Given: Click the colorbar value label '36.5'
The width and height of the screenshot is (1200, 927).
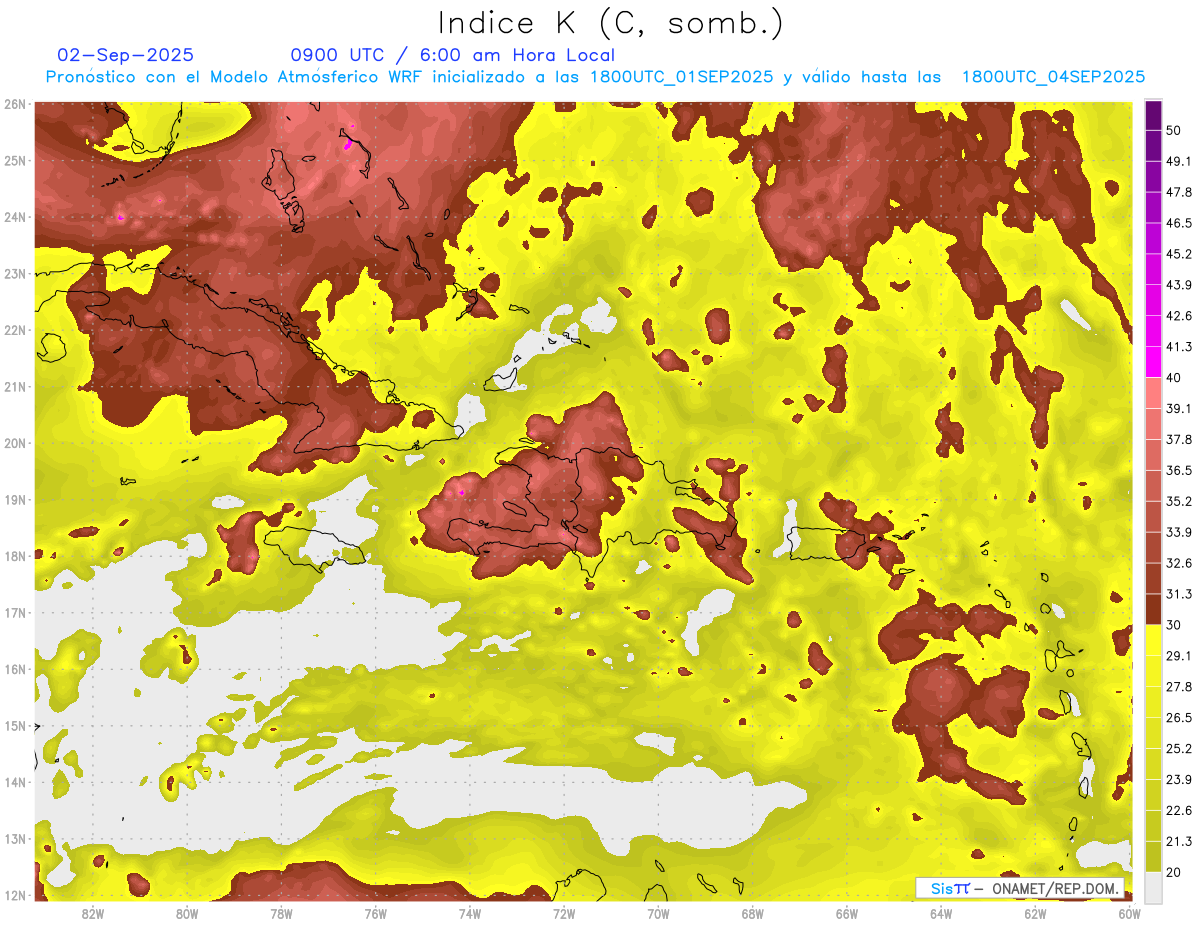Looking at the screenshot, I should coord(1178,471).
